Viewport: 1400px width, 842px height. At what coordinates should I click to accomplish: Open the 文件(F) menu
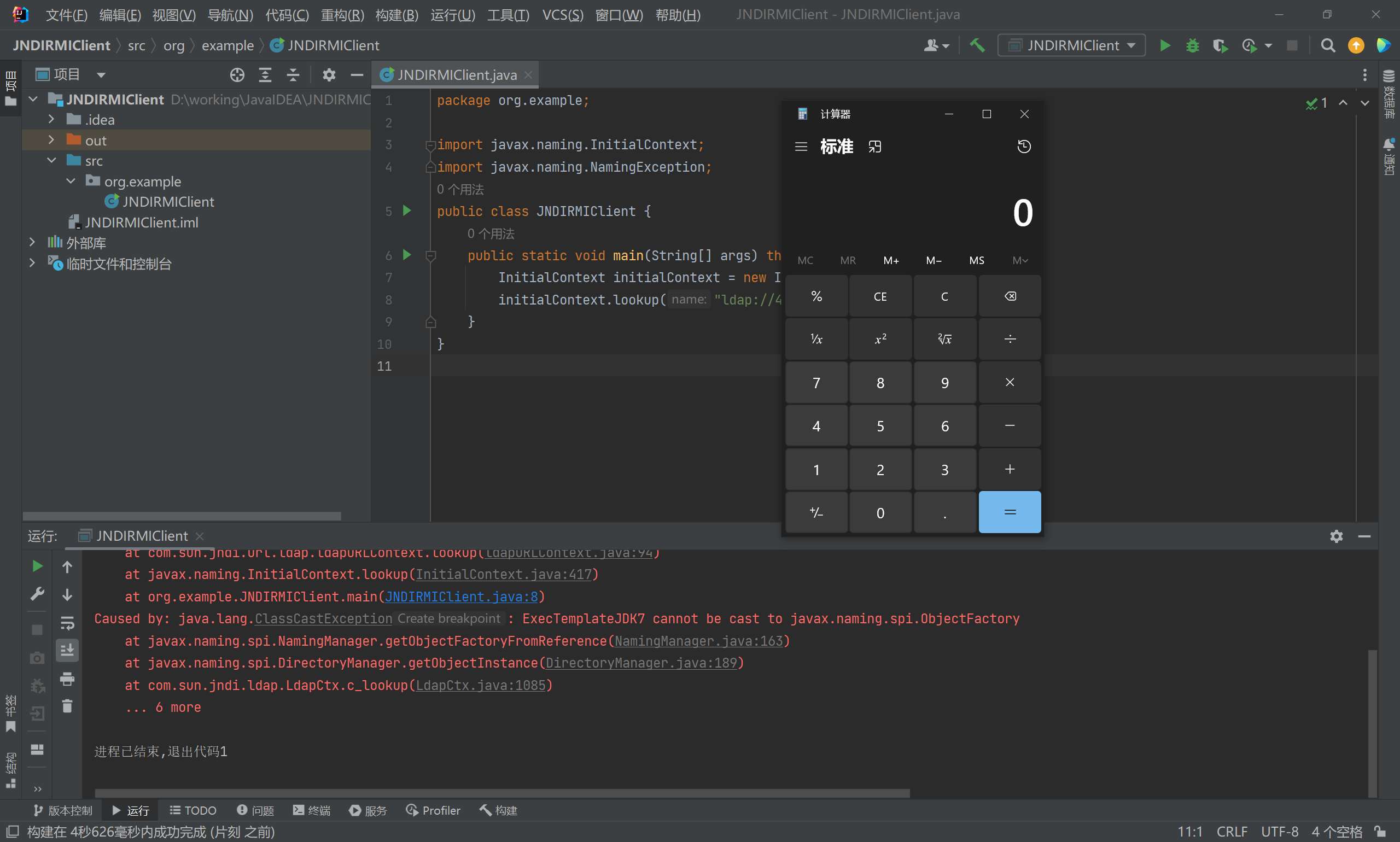66,15
